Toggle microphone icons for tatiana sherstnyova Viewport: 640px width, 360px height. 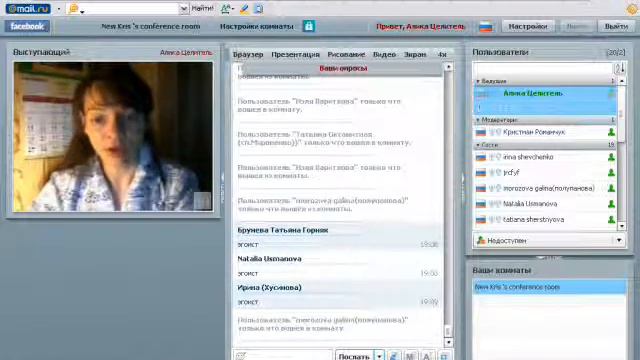point(495,220)
